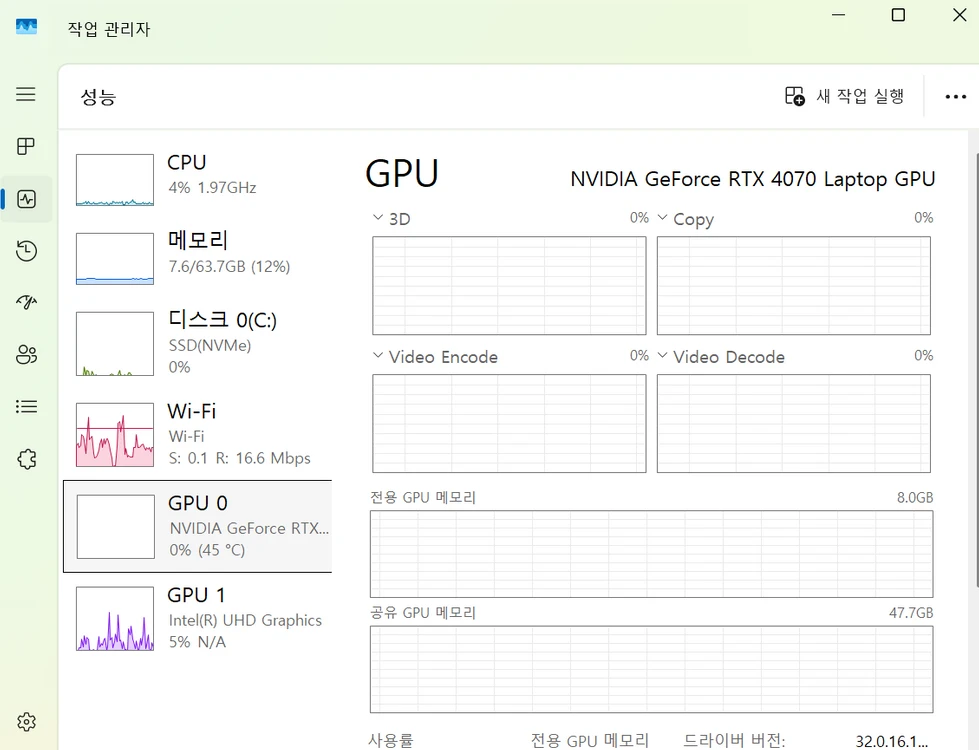Open the App history page icon

click(x=26, y=251)
